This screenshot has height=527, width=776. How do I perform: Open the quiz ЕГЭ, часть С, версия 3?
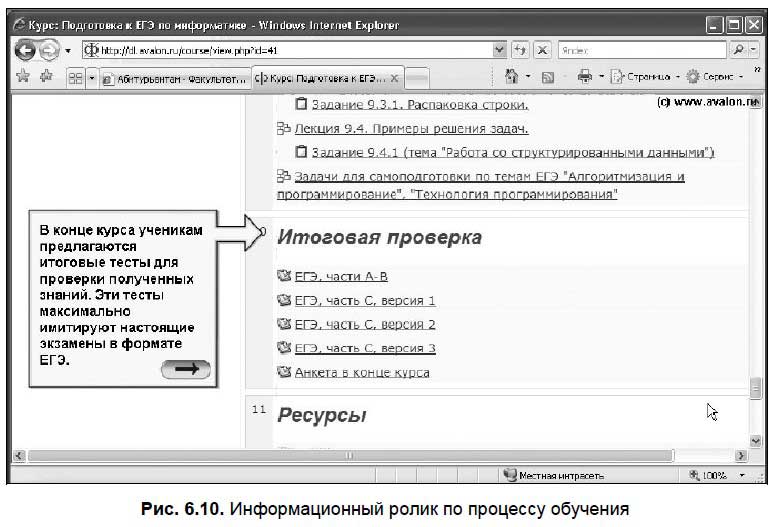tap(365, 348)
